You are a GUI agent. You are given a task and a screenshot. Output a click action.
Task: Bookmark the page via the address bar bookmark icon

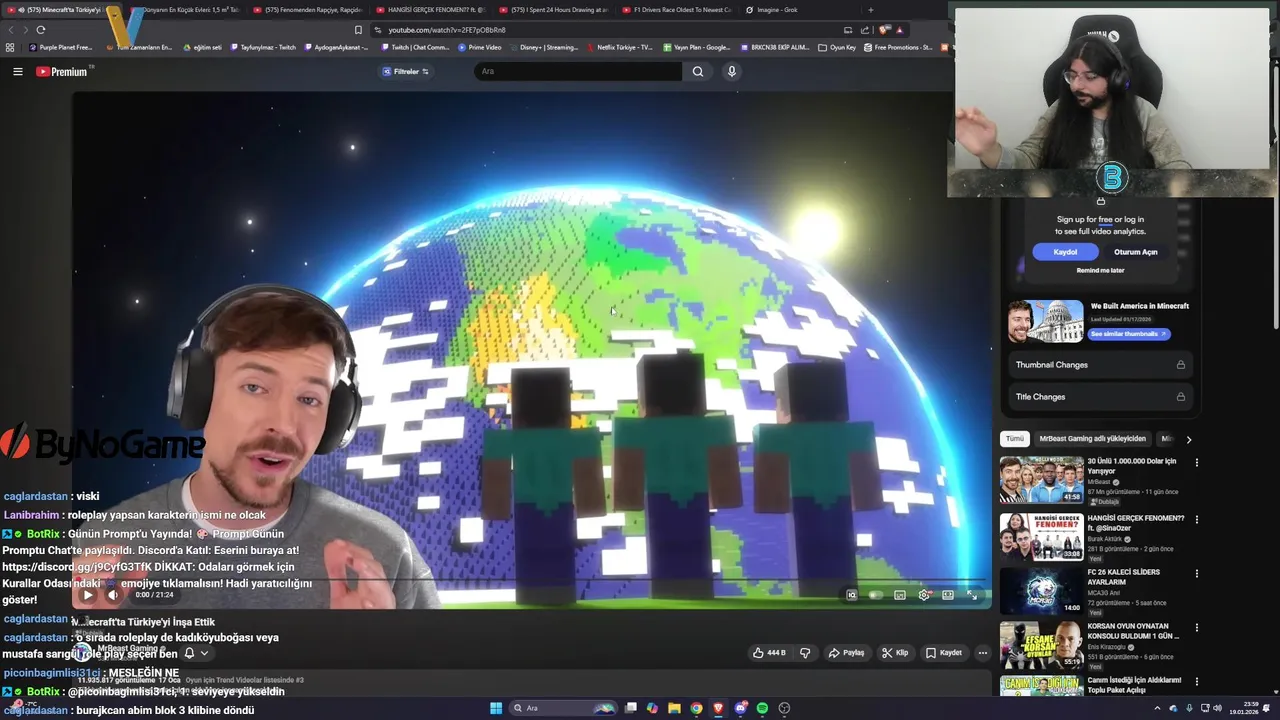(358, 30)
